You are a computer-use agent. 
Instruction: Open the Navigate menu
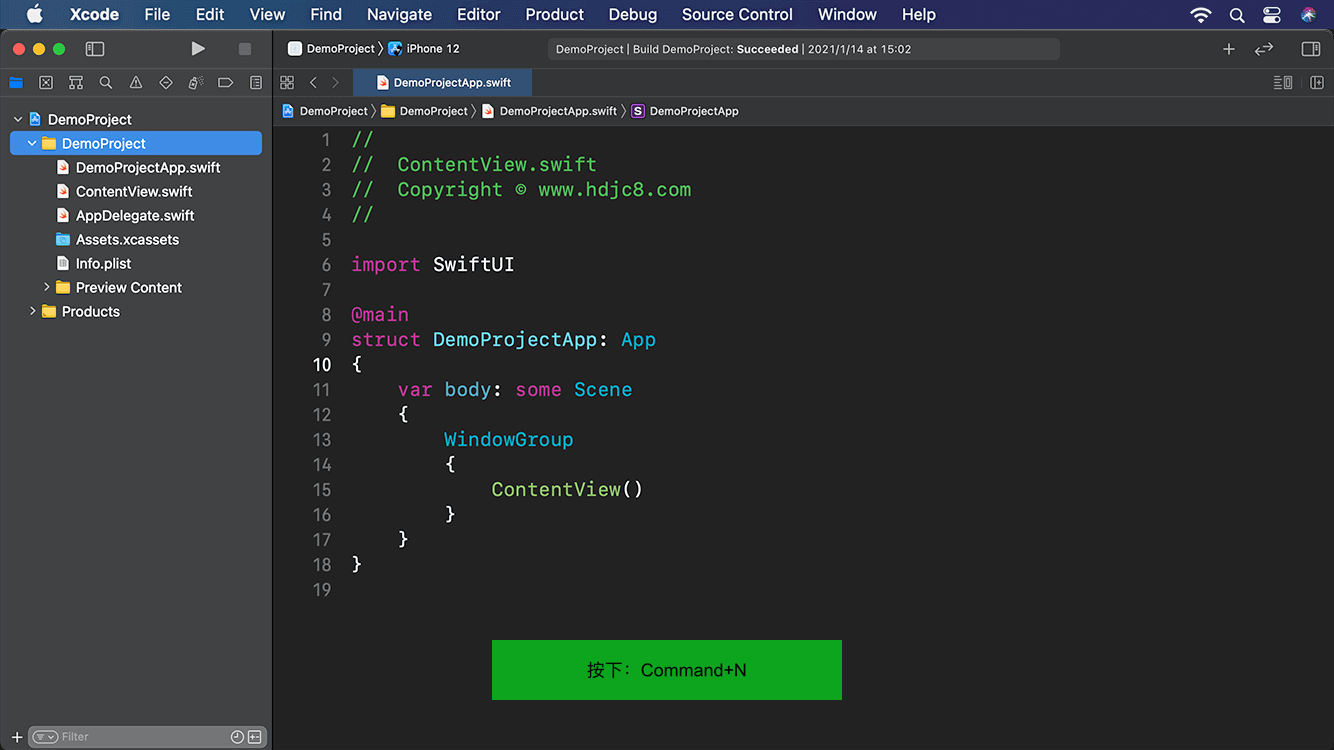click(x=399, y=14)
